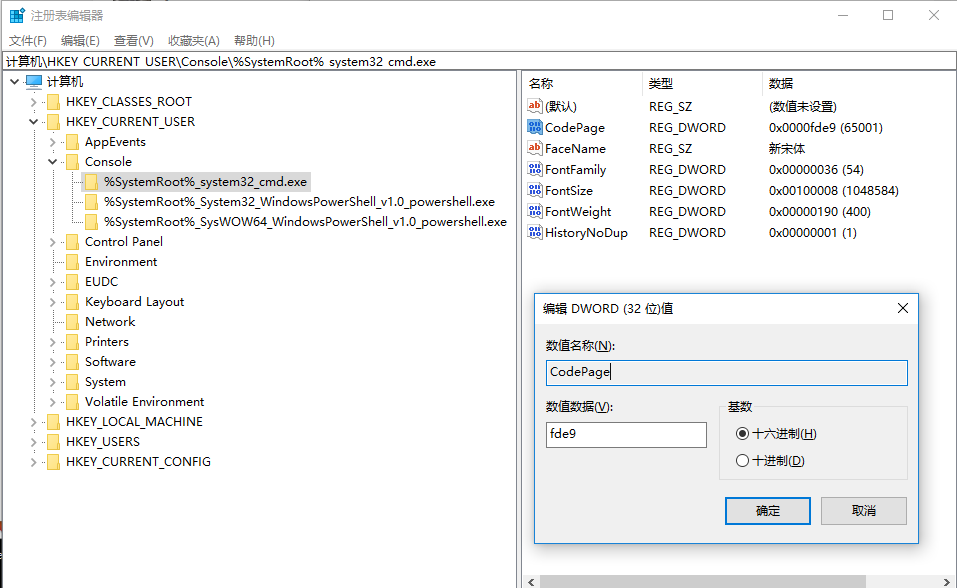Open the 帮助(H) menu
The height and width of the screenshot is (588, 957).
tap(254, 41)
